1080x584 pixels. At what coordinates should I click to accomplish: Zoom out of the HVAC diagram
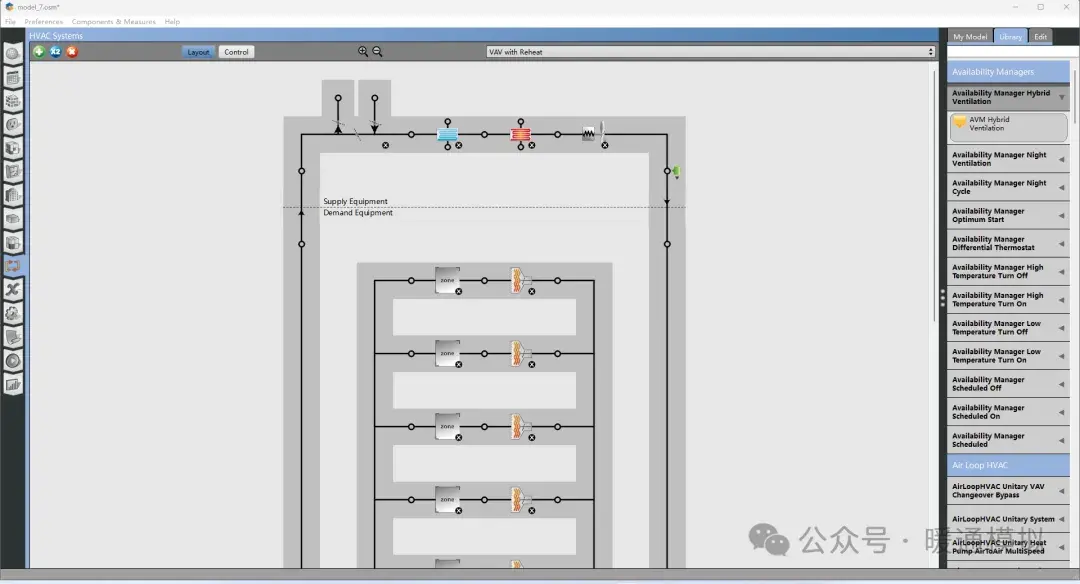377,51
